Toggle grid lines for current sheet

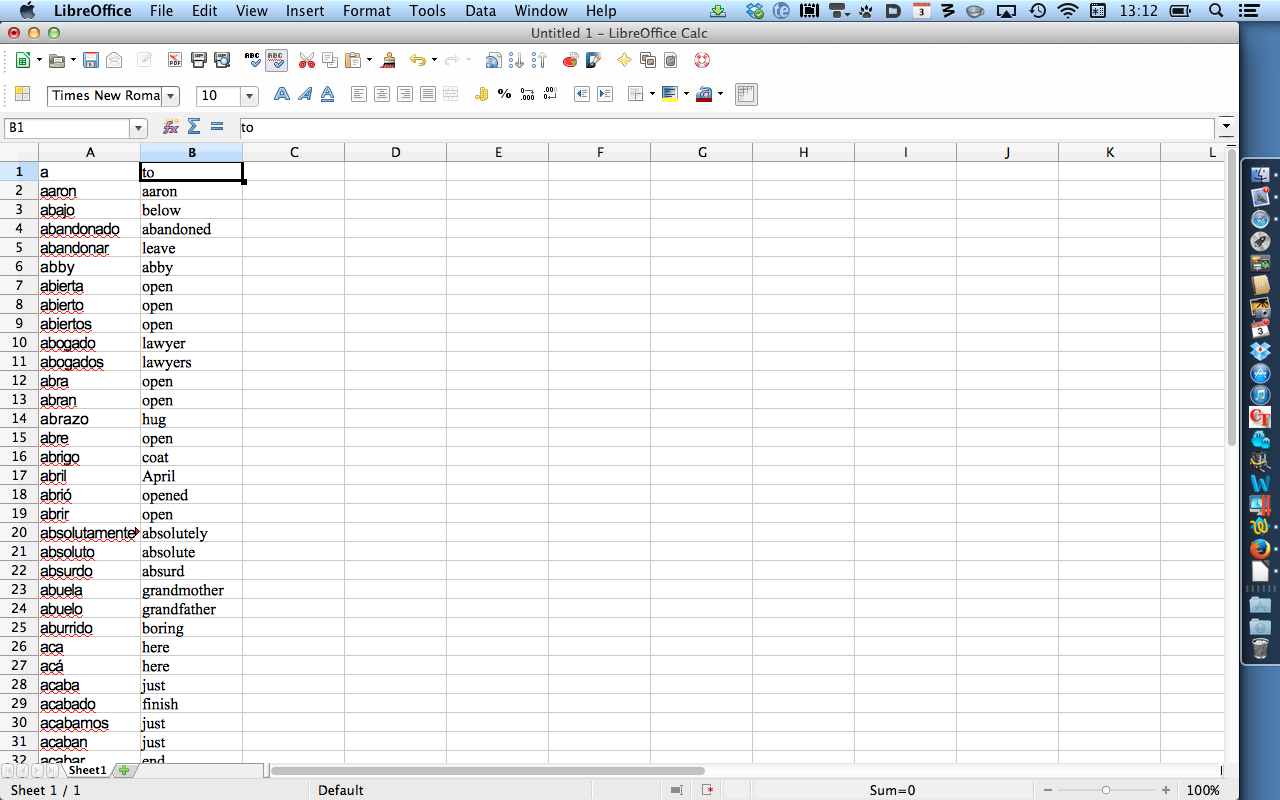pos(745,94)
